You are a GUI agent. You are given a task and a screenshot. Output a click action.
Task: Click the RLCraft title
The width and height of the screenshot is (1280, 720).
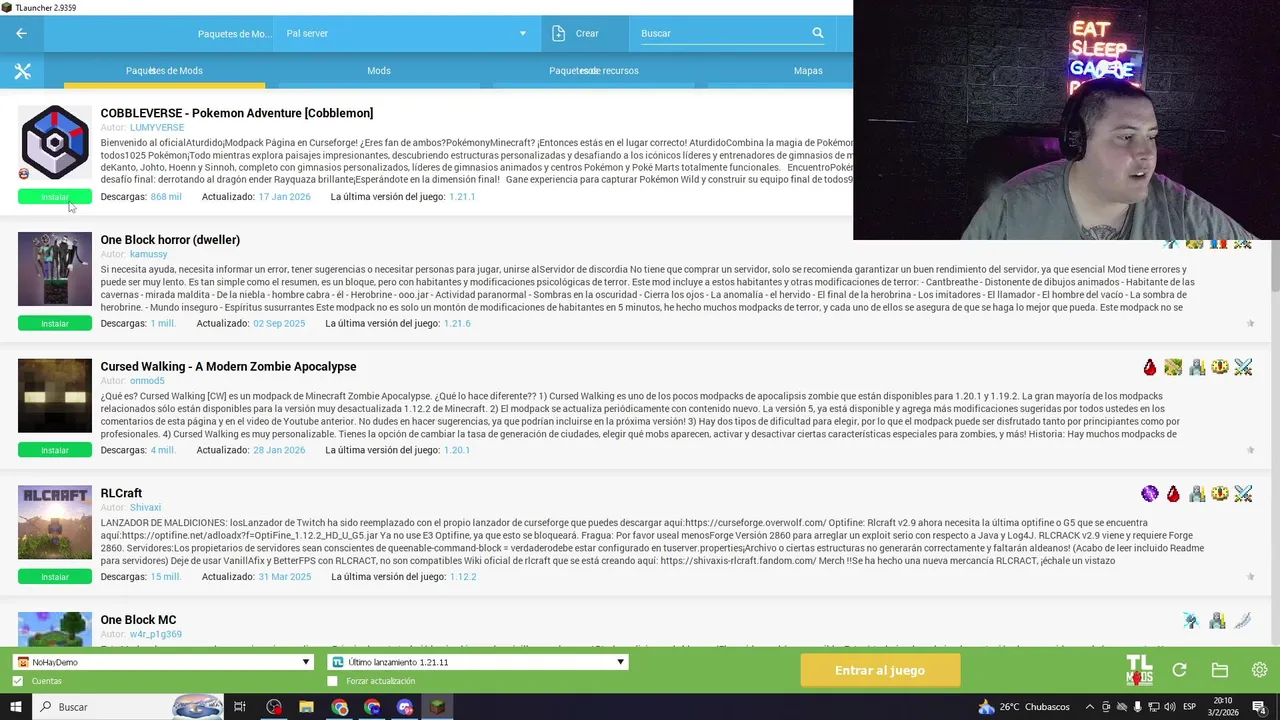point(121,493)
